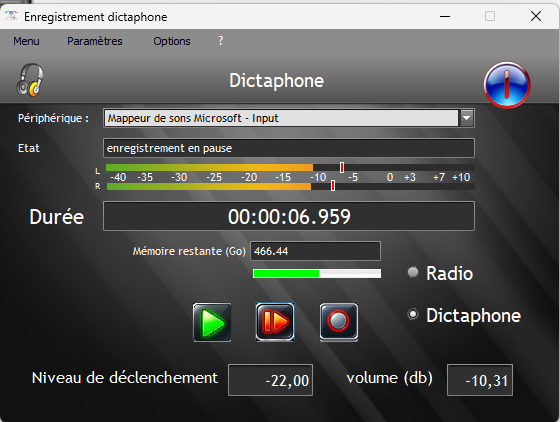Screen dimensions: 560x422
Task: Click the L channel level meter bar
Action: [x=290, y=167]
